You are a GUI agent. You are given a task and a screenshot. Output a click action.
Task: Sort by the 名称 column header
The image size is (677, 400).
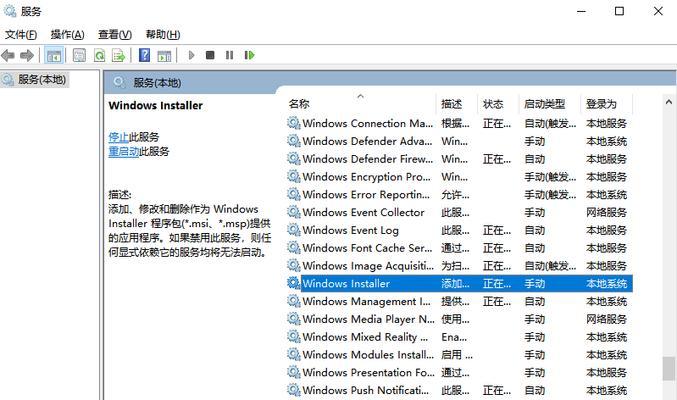click(299, 104)
